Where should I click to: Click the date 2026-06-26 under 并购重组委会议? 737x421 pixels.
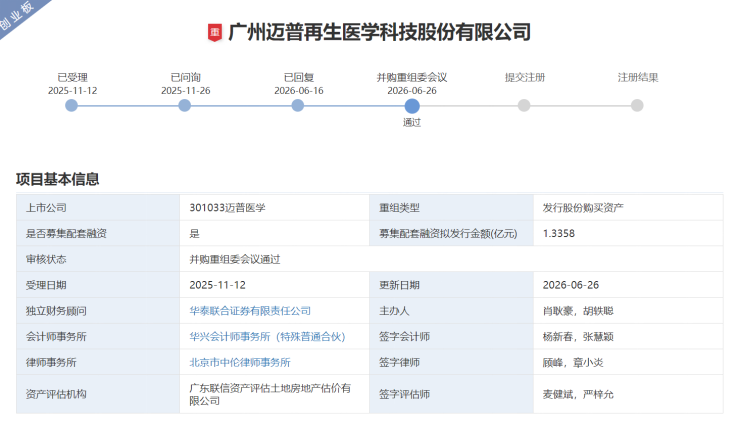point(412,91)
